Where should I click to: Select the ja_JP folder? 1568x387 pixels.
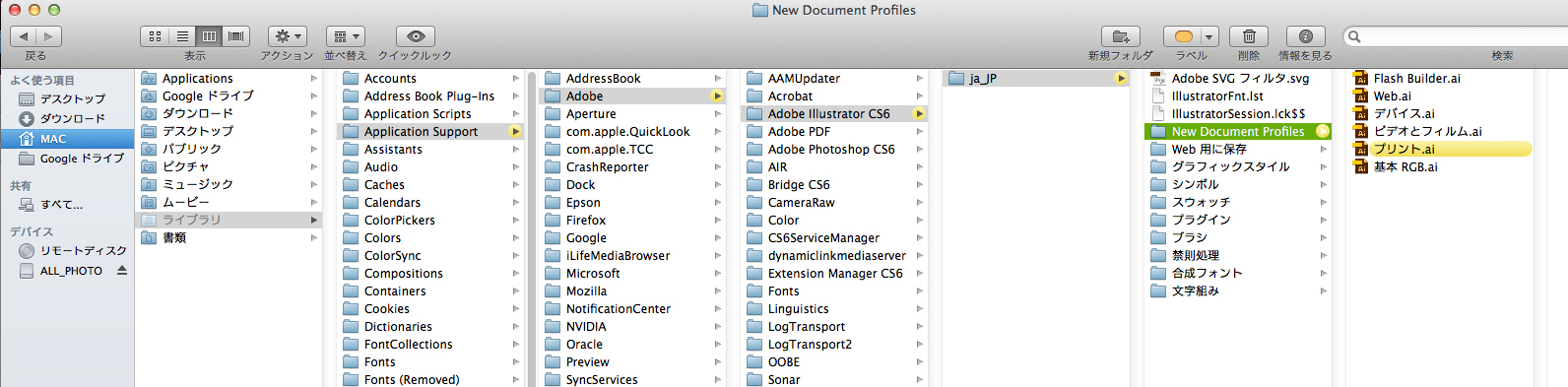pos(1036,78)
